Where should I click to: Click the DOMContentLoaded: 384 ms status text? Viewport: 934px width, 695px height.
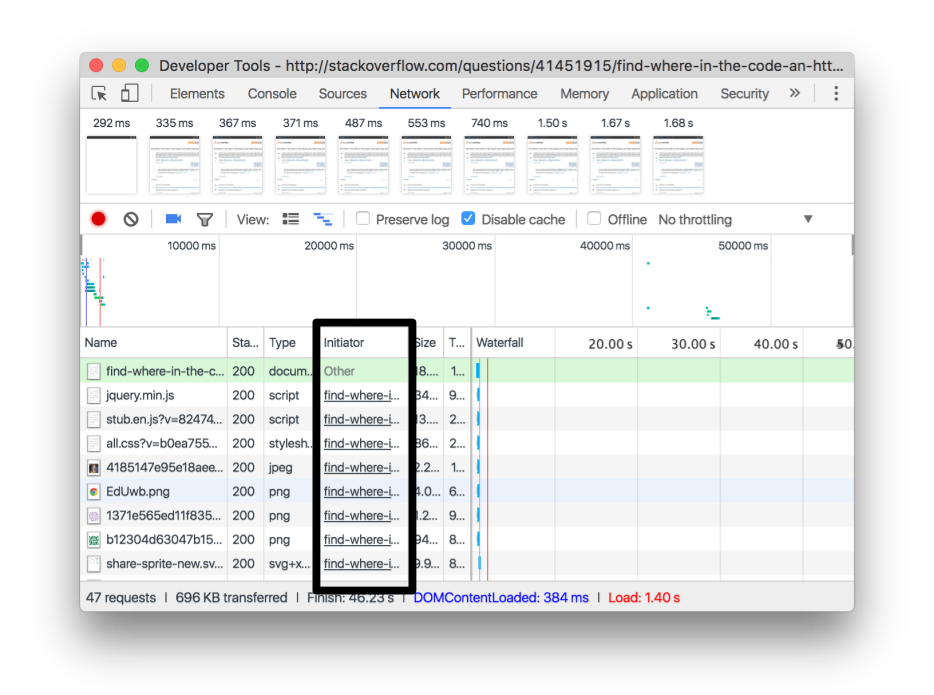(x=500, y=597)
